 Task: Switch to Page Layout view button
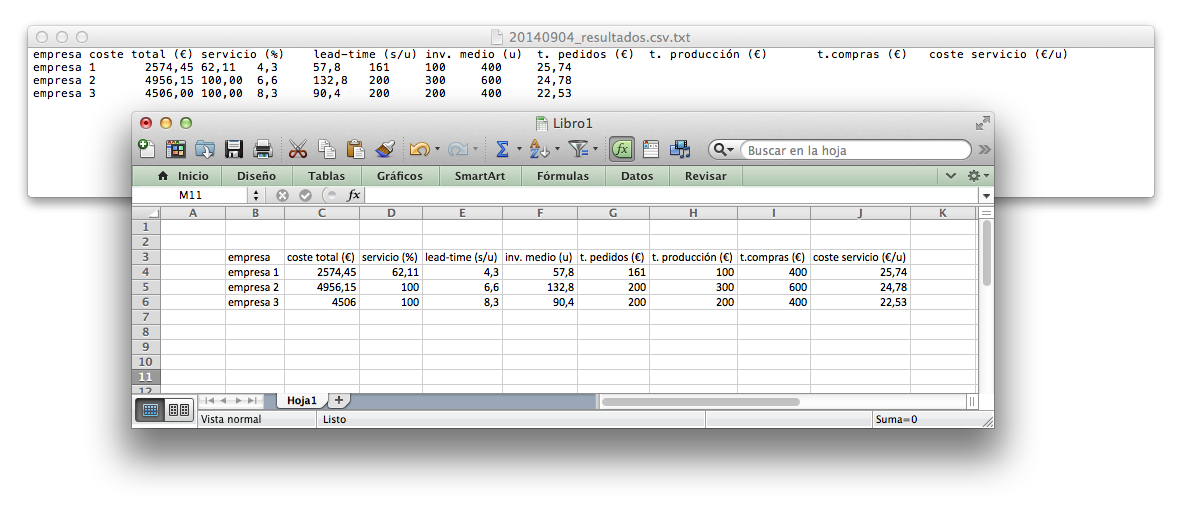tap(179, 409)
